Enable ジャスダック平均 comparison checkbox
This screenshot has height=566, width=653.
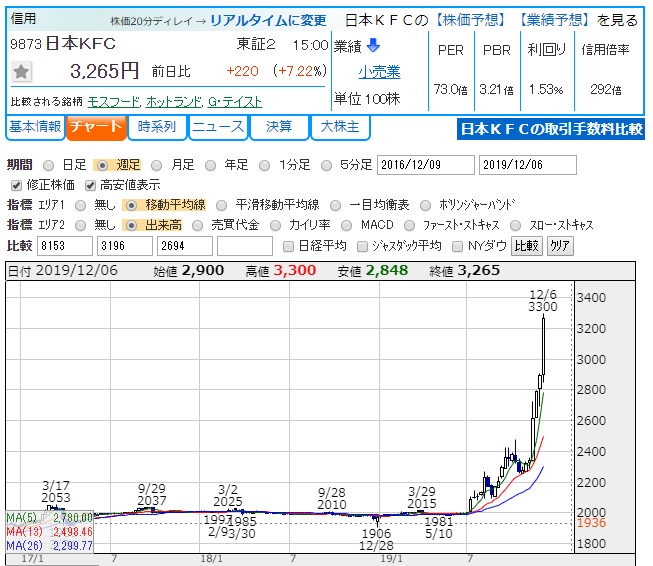pyautogui.click(x=362, y=247)
